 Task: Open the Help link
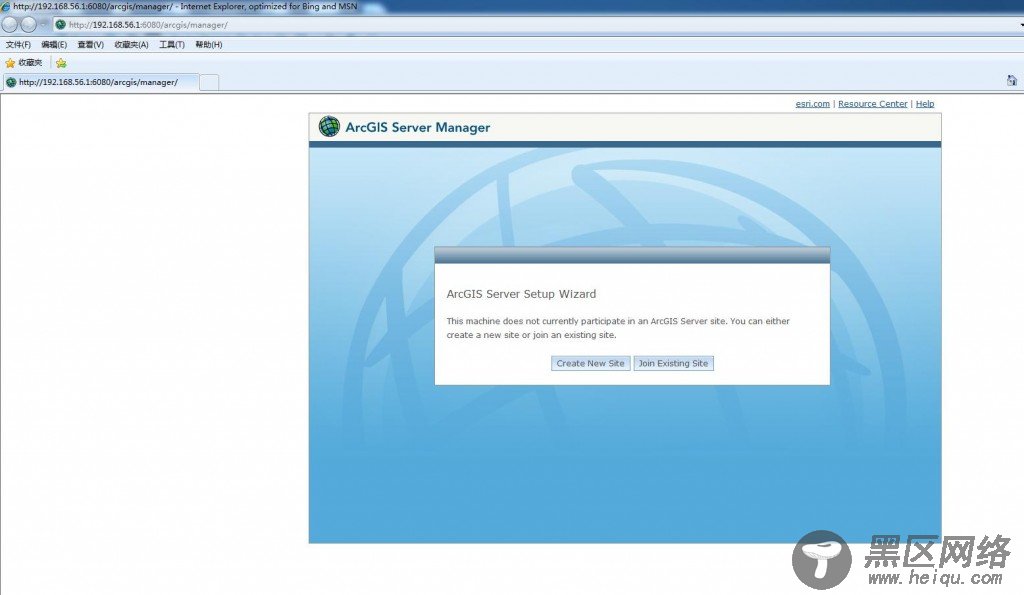point(925,104)
